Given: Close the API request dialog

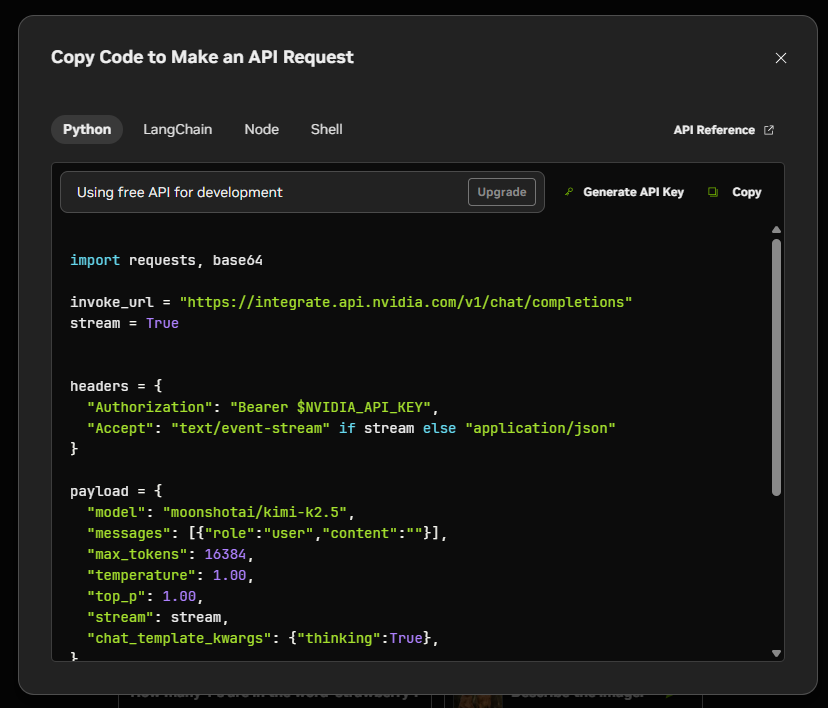Looking at the screenshot, I should [x=780, y=58].
